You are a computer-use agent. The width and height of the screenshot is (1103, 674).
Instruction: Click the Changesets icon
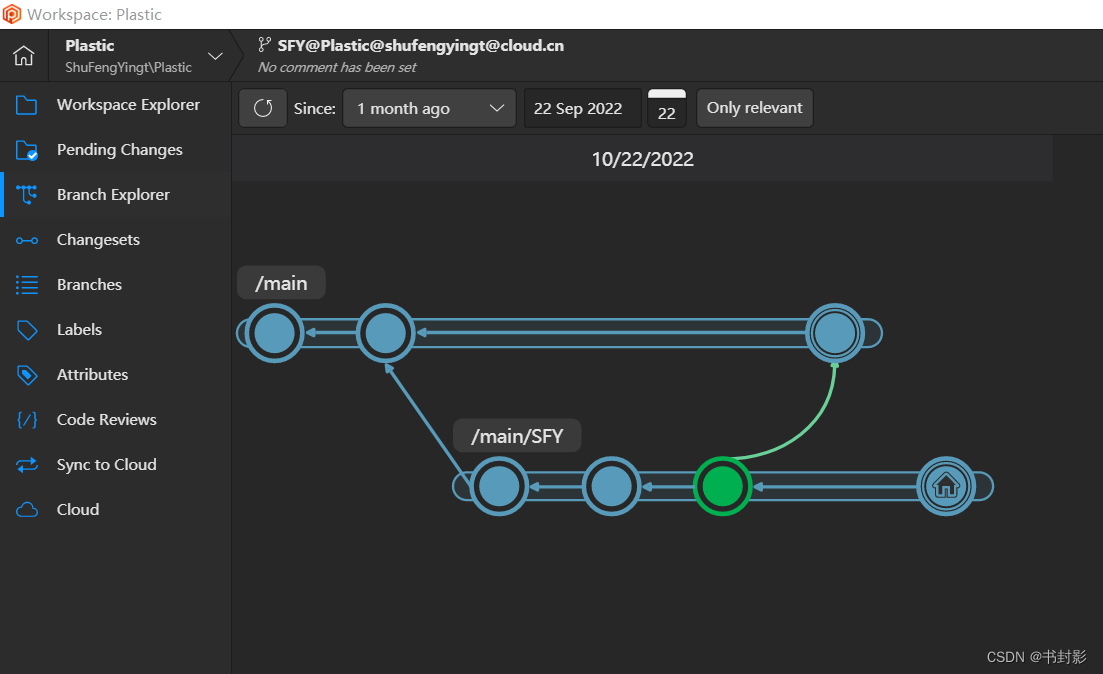pyautogui.click(x=27, y=241)
